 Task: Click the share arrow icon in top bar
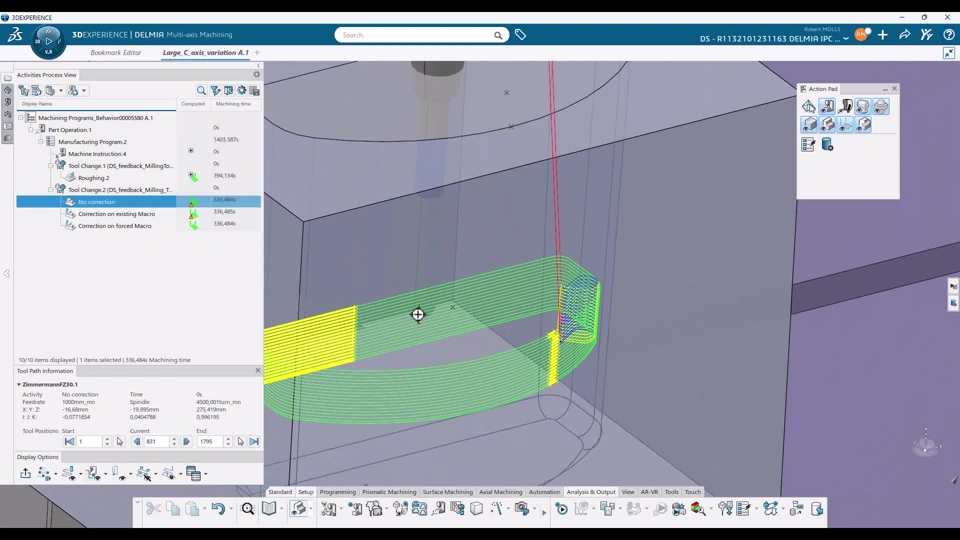[905, 35]
